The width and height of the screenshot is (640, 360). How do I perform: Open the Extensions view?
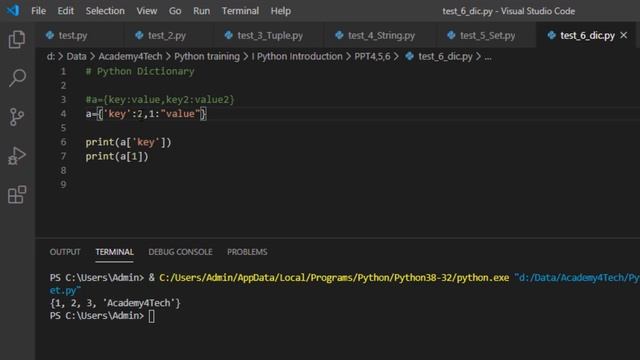tap(17, 194)
